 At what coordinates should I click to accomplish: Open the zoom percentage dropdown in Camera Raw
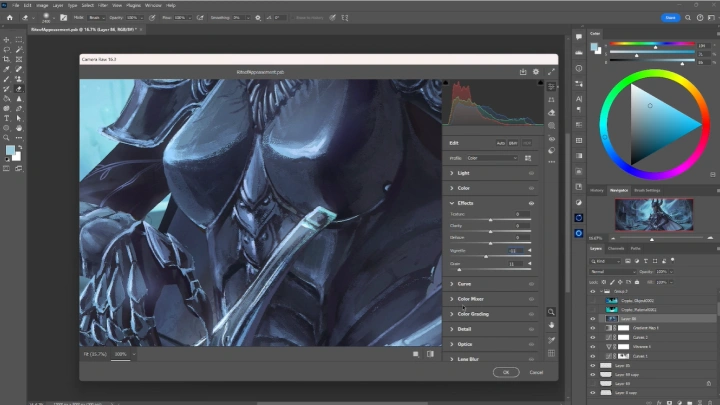click(x=134, y=354)
